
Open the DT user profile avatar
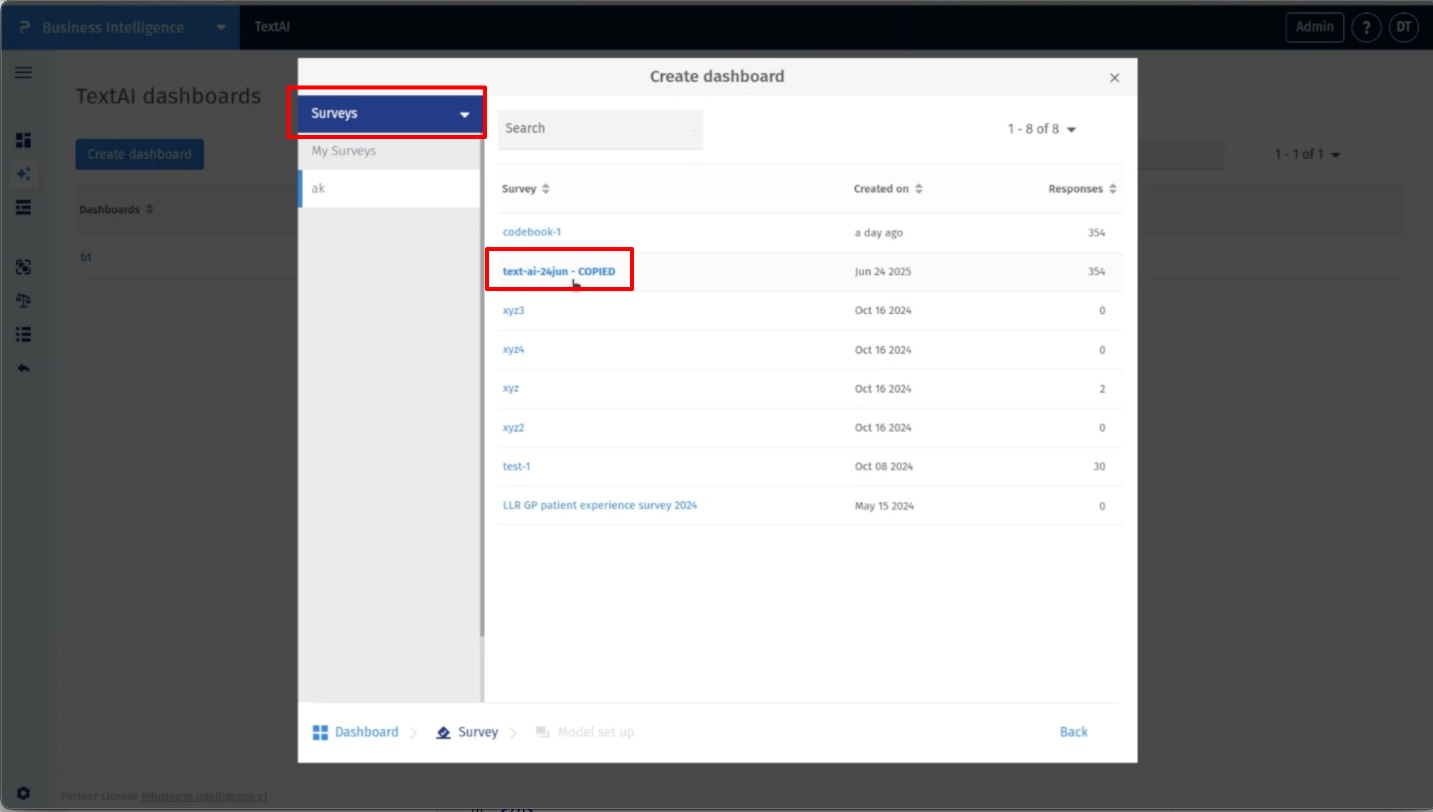pos(1404,27)
